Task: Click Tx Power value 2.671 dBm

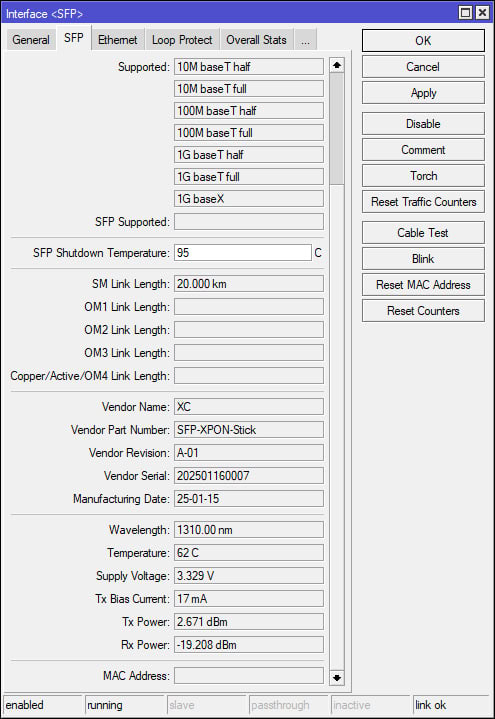Action: click(249, 622)
